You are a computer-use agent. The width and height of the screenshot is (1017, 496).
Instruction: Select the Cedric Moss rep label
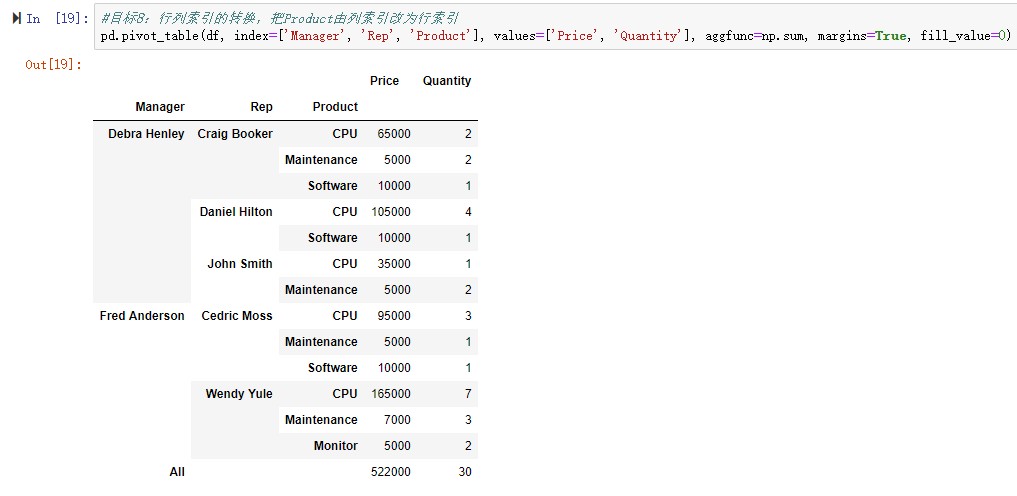(237, 316)
